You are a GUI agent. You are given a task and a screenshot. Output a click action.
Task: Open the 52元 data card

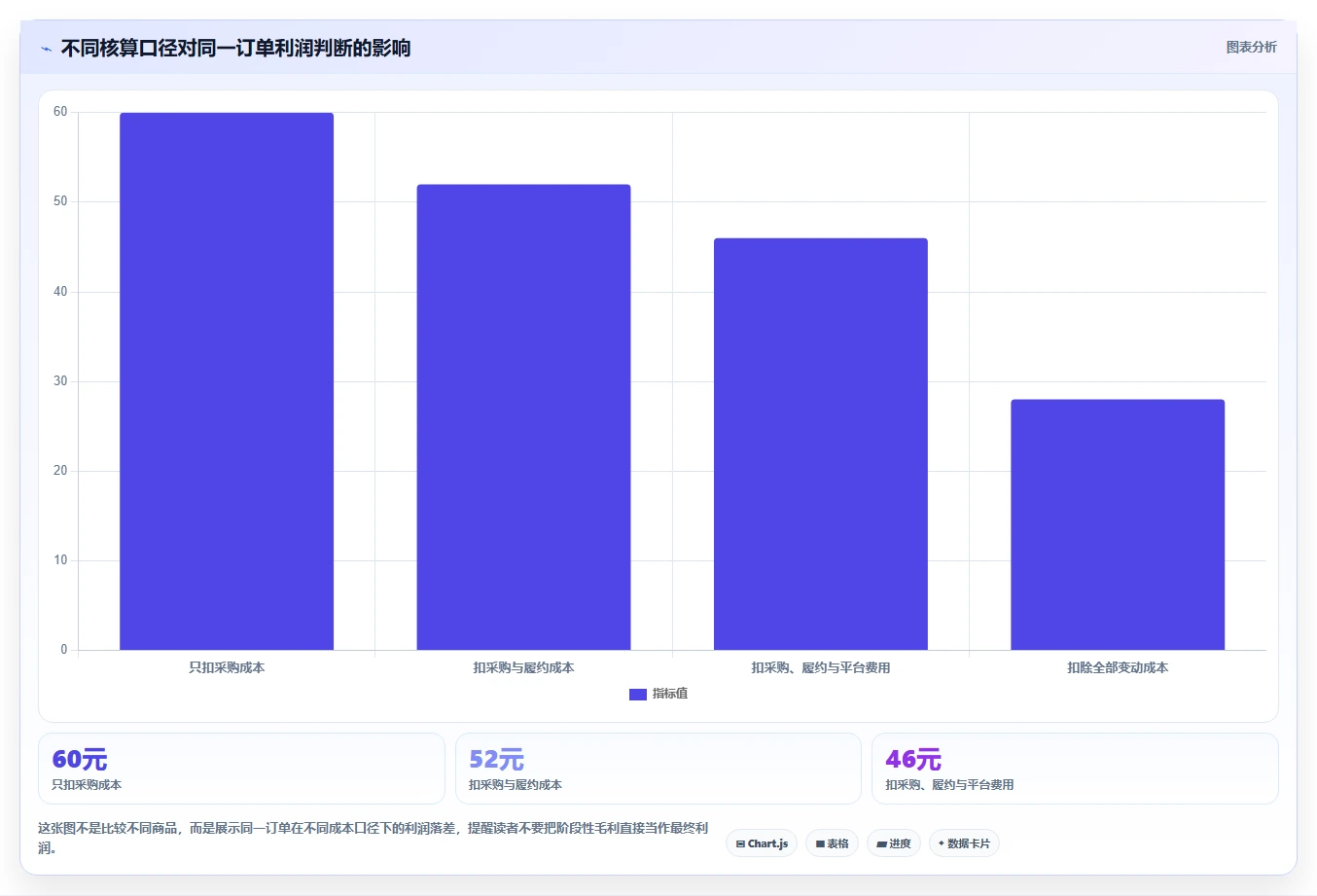(658, 769)
